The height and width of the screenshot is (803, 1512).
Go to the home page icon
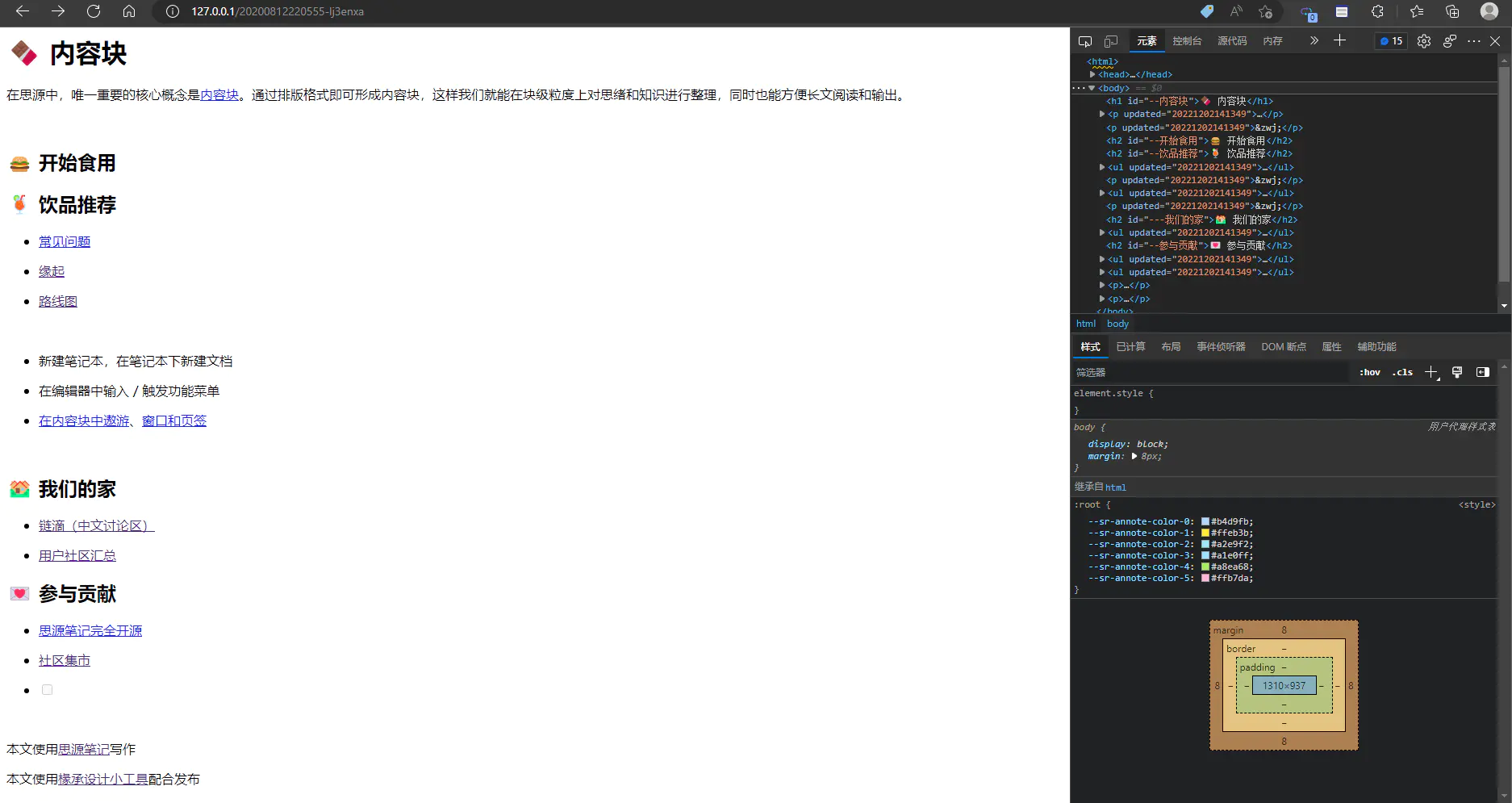click(x=129, y=11)
